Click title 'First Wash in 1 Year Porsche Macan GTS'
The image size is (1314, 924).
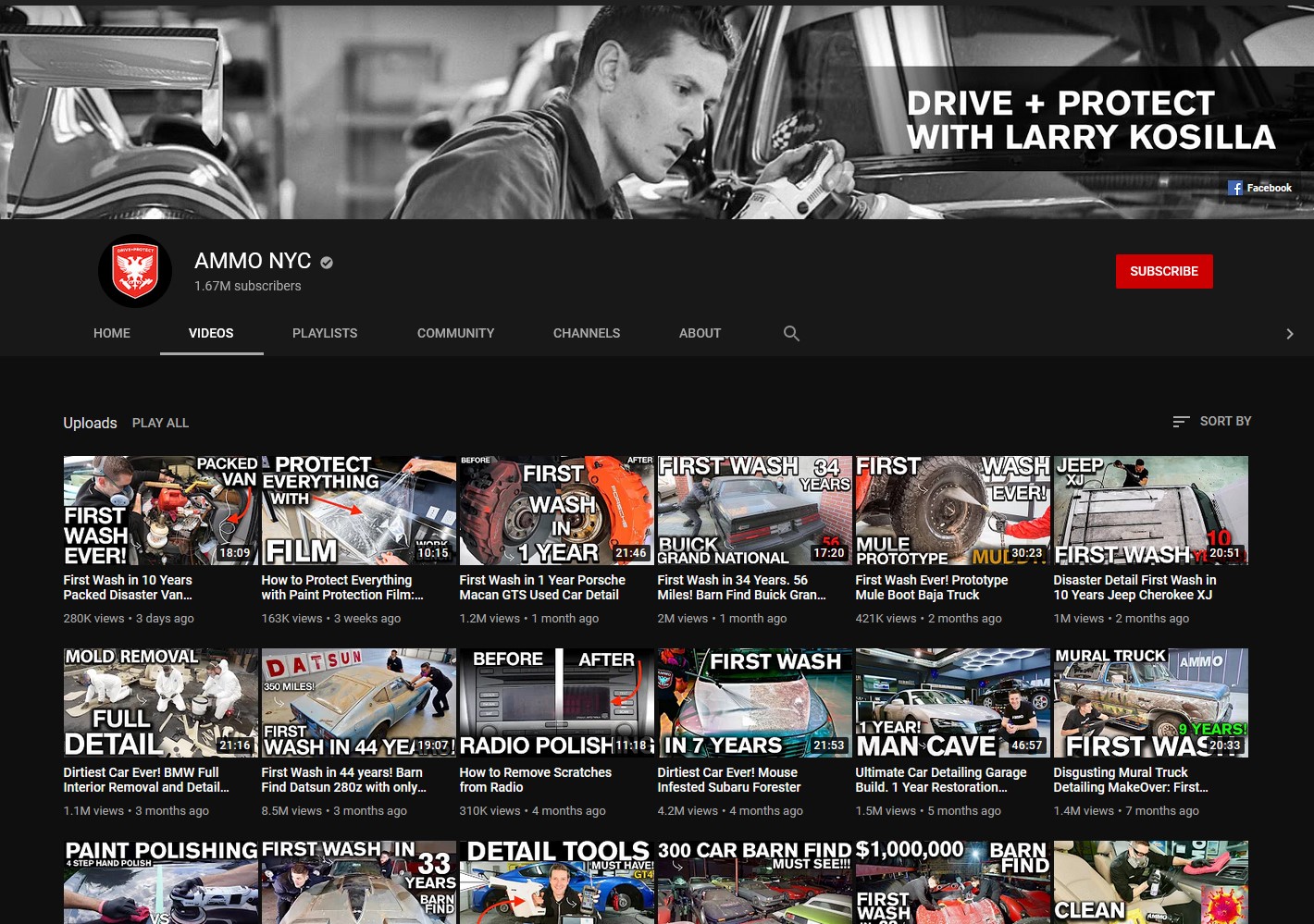542,587
